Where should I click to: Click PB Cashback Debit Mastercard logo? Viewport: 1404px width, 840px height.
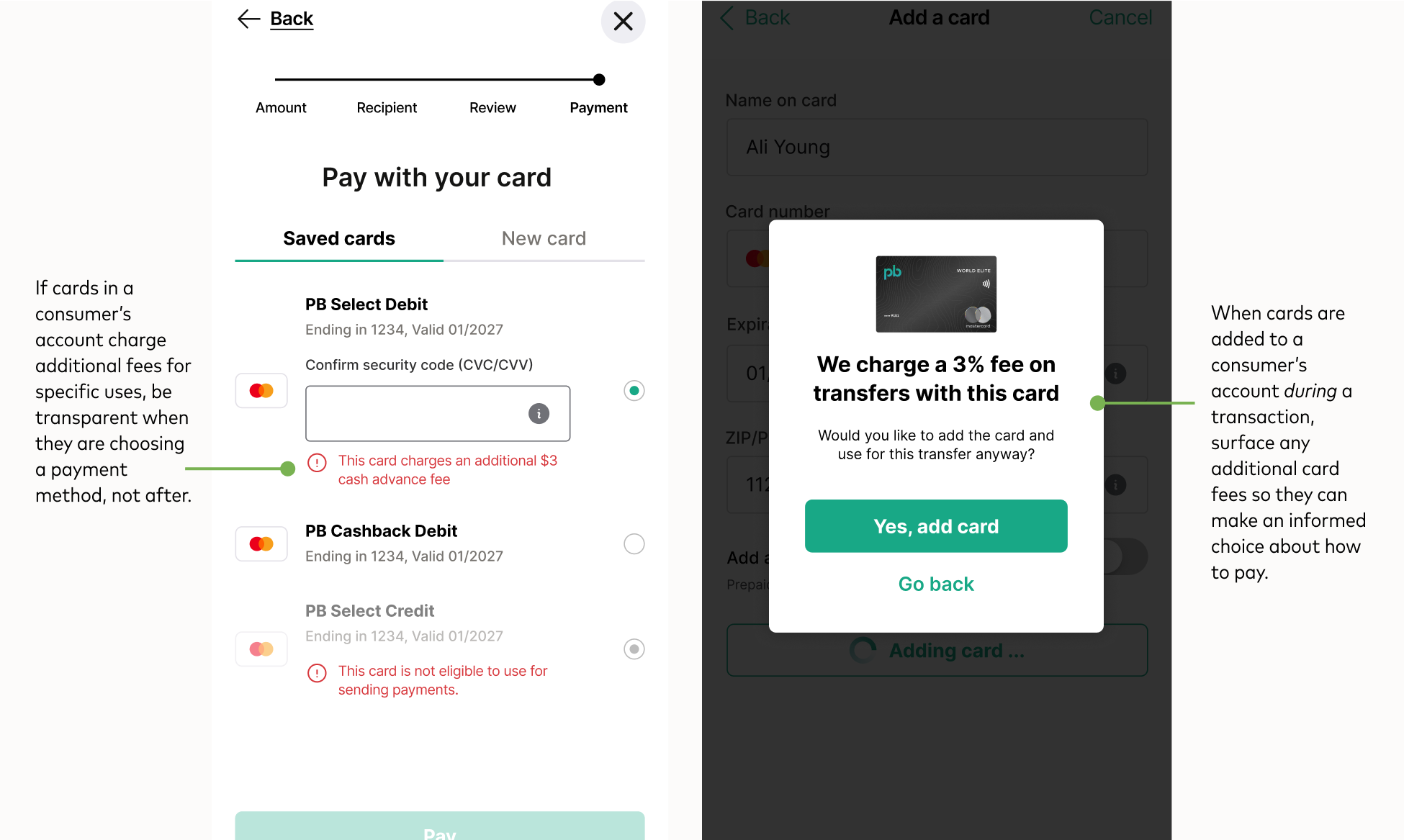(x=261, y=544)
